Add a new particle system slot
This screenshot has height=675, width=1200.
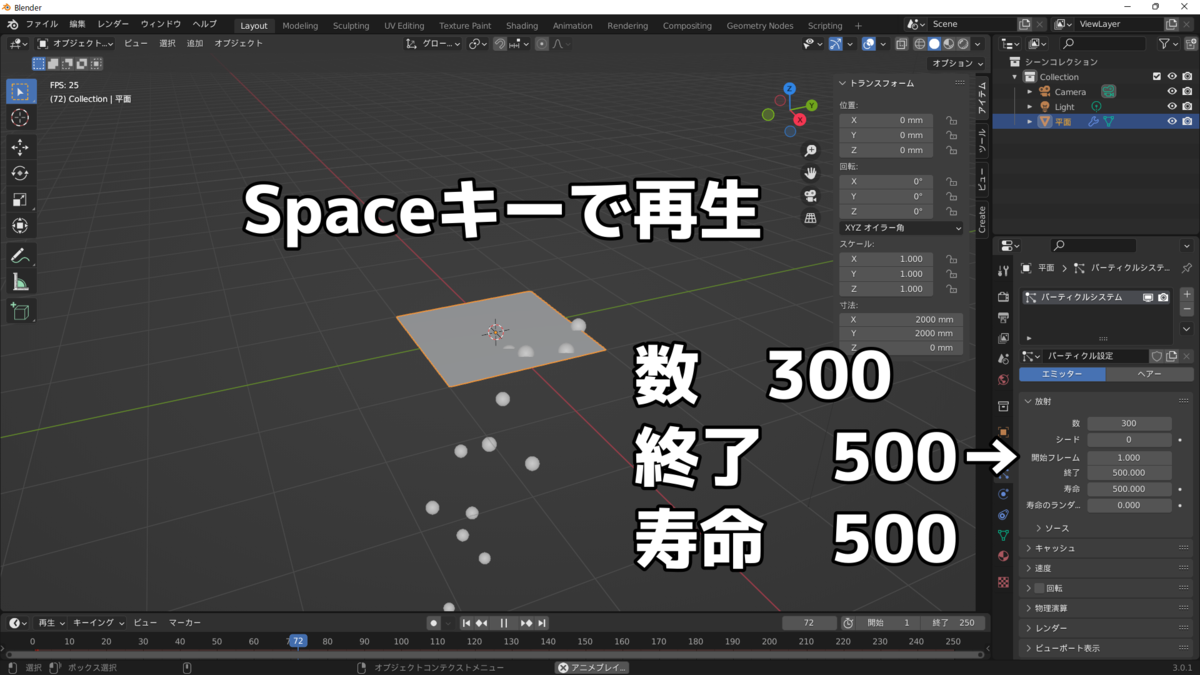[x=1186, y=295]
